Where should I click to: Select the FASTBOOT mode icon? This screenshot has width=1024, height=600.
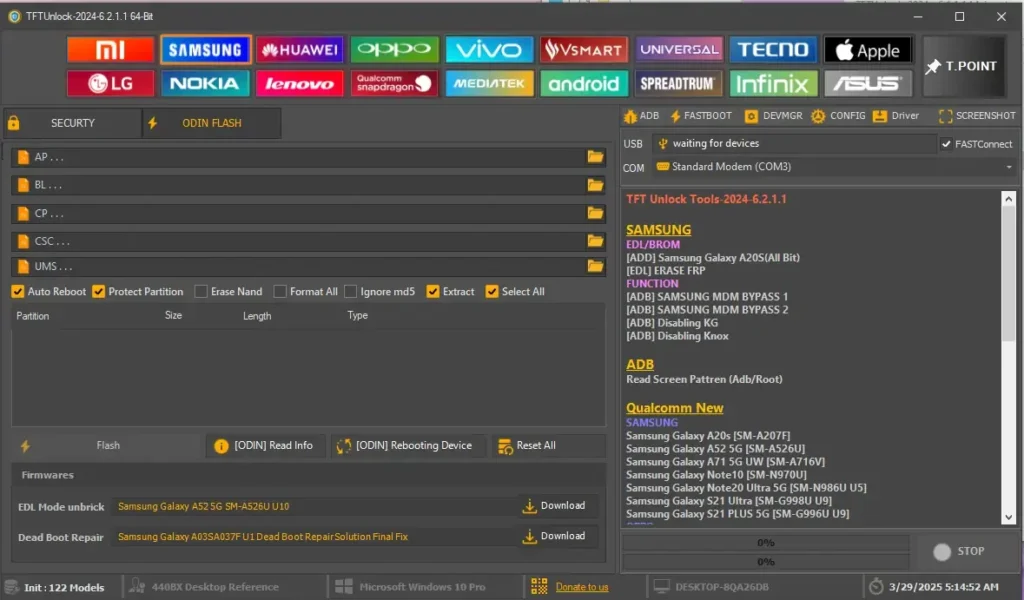(701, 115)
